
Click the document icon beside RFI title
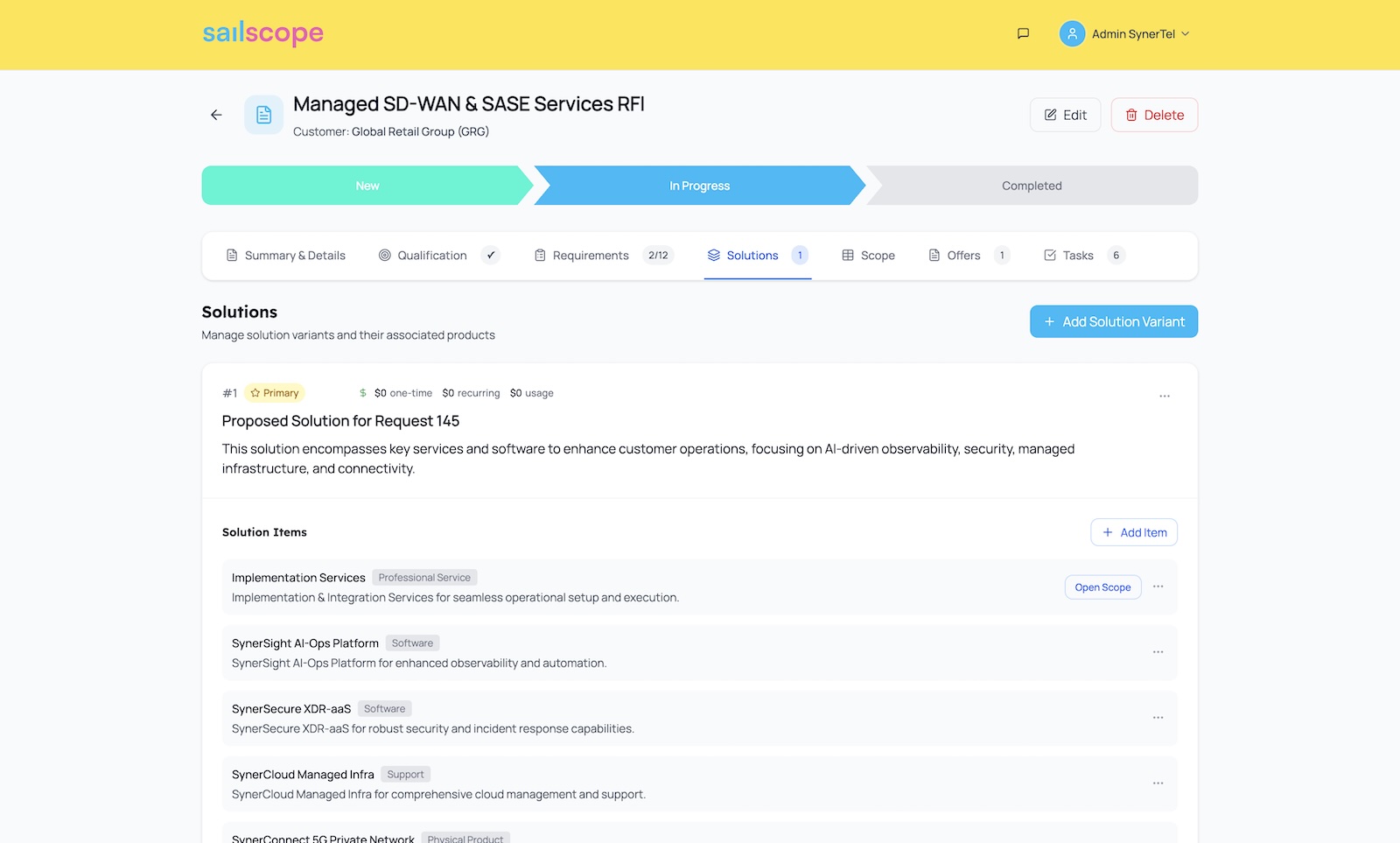(263, 115)
